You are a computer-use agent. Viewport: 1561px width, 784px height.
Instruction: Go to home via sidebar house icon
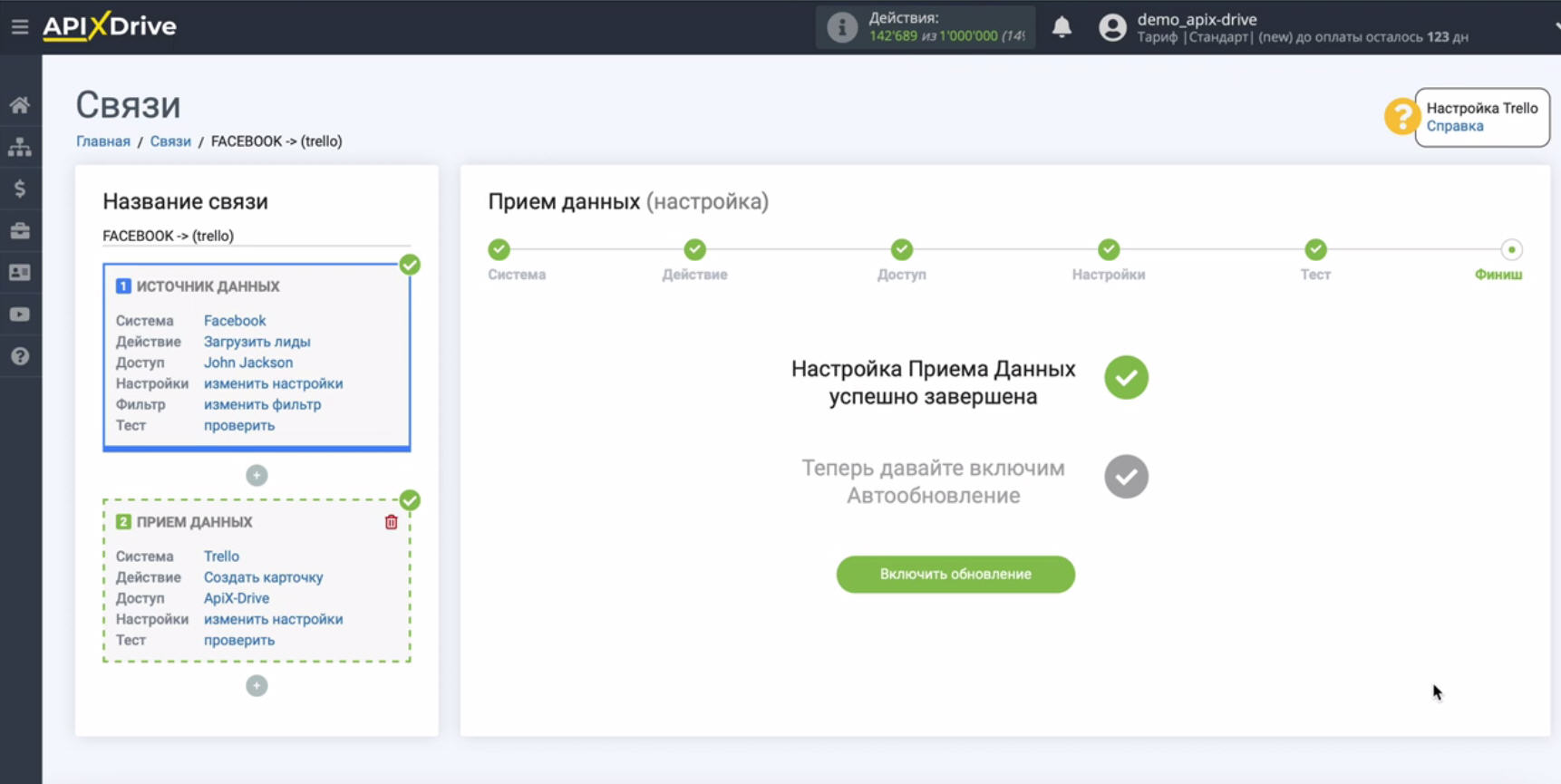20,105
